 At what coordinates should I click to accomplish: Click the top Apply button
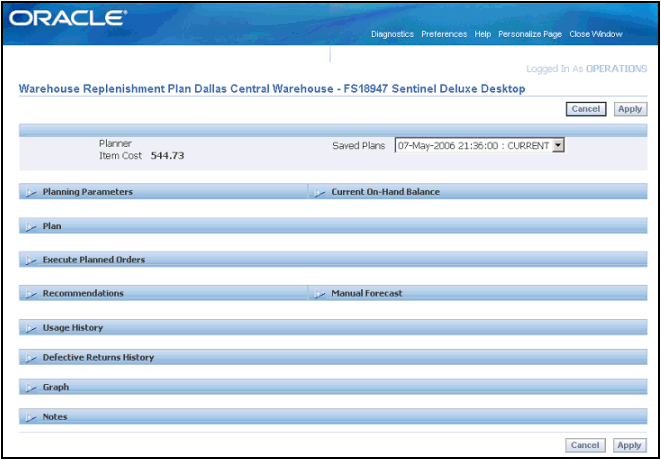[x=630, y=109]
